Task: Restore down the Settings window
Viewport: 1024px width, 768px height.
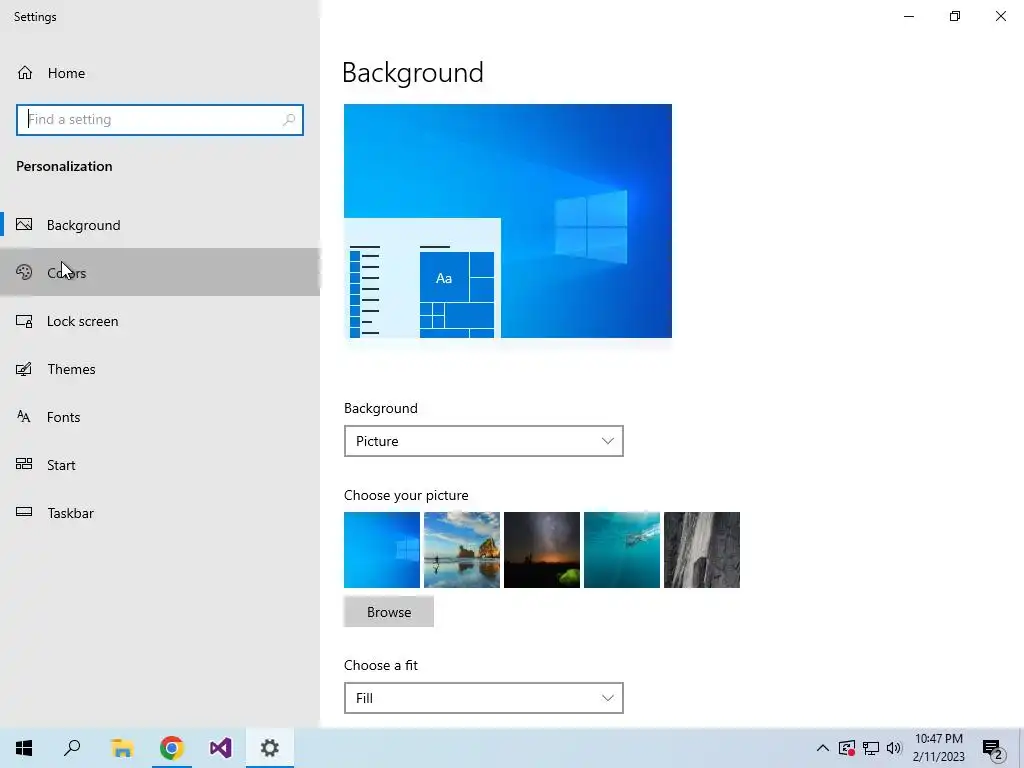Action: (x=955, y=16)
